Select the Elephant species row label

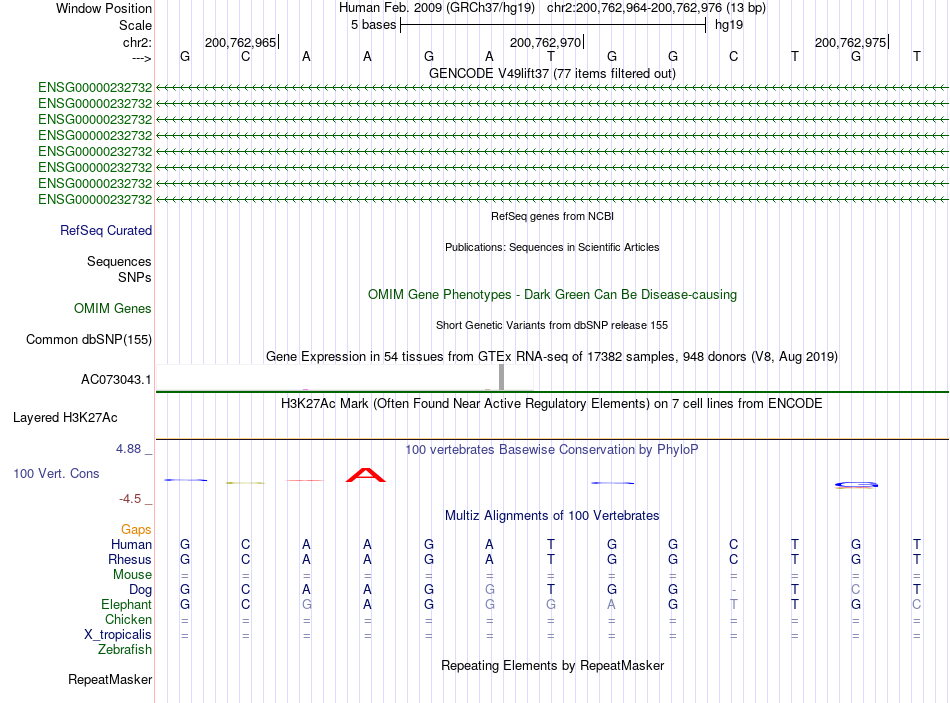[x=126, y=604]
